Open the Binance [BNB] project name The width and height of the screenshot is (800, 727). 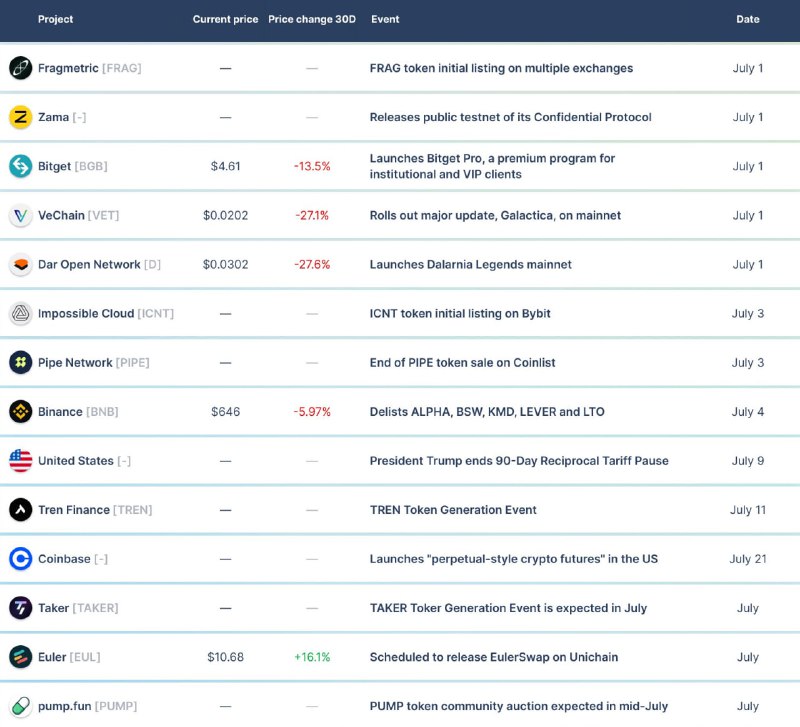click(x=78, y=411)
